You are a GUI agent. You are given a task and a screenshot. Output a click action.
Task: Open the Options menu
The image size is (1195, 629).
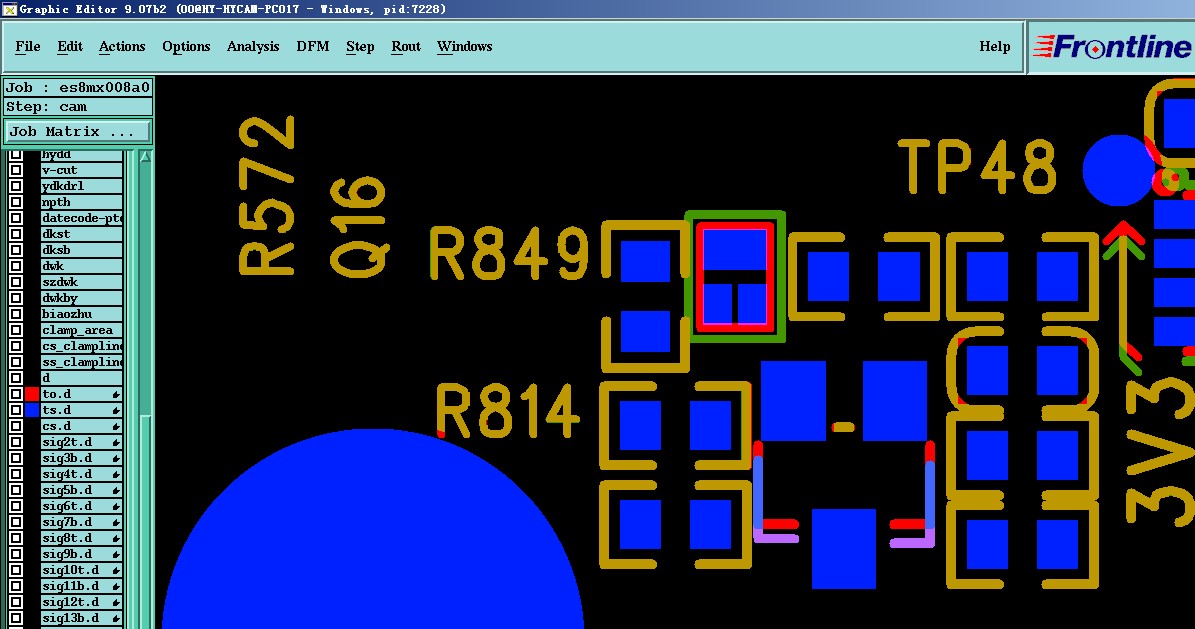[x=186, y=47]
